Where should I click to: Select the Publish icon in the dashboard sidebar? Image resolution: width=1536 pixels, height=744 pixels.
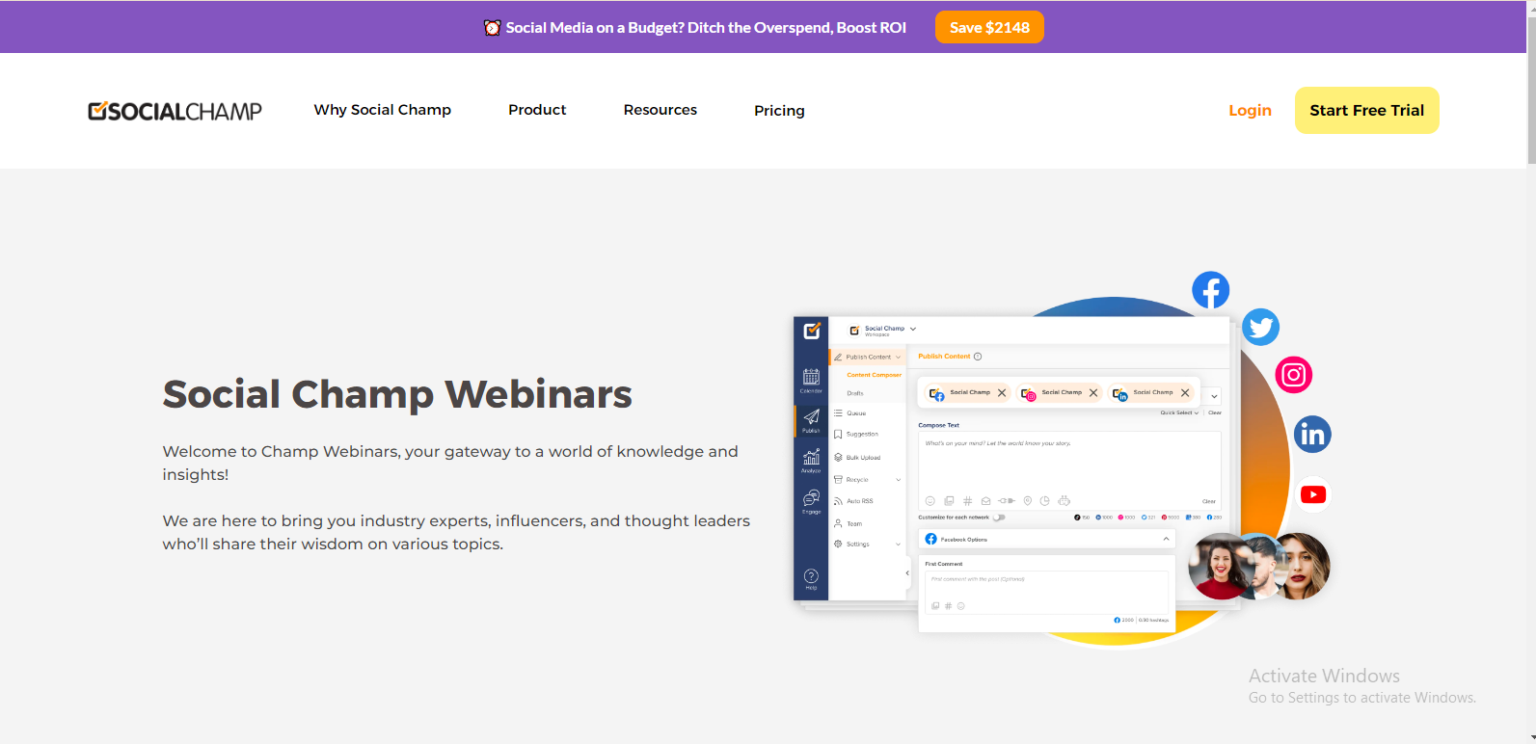[809, 415]
